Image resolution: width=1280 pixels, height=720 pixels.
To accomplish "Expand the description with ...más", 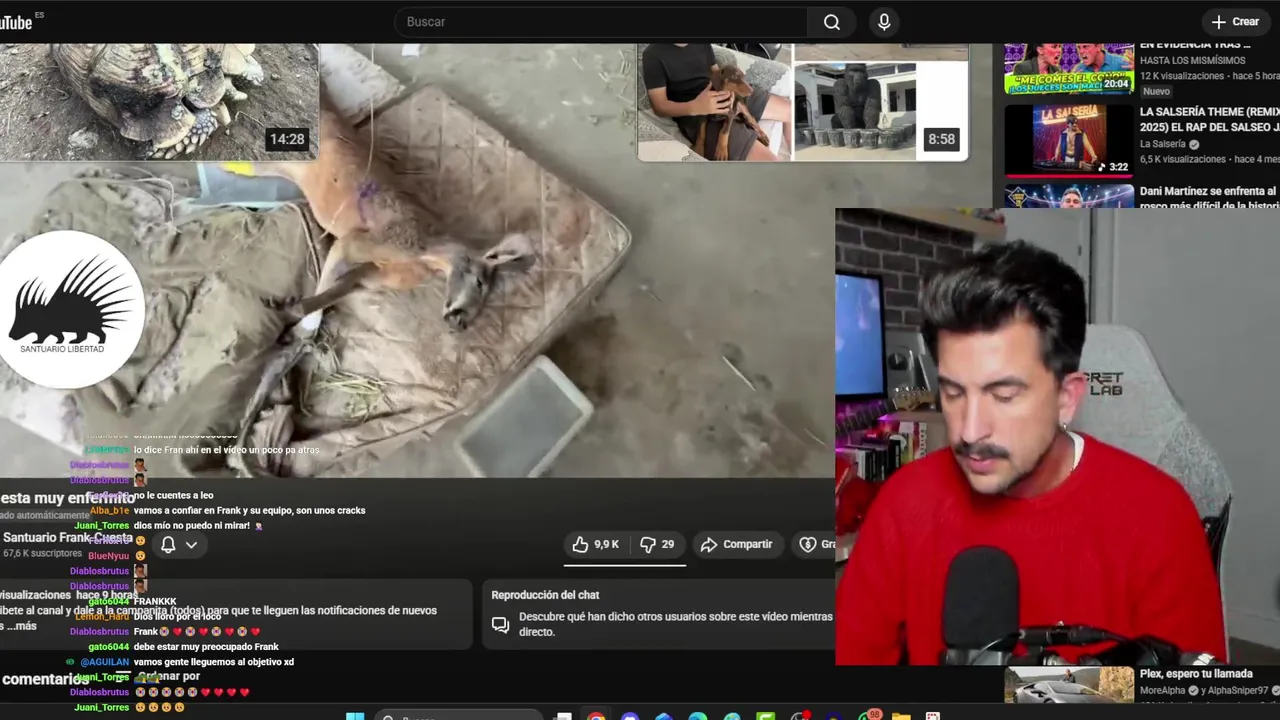I will click(x=20, y=626).
